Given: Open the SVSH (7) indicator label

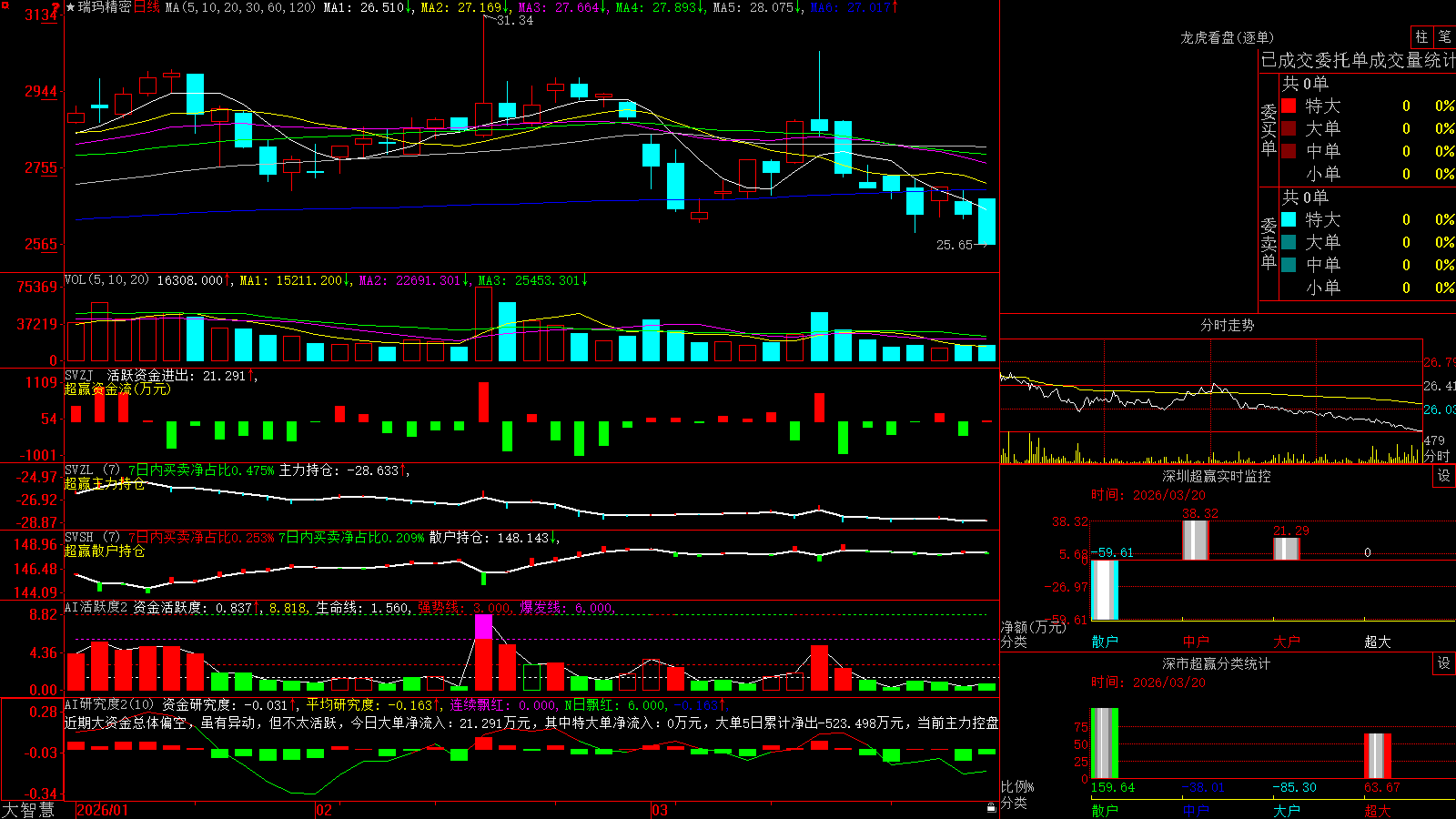Looking at the screenshot, I should [93, 538].
